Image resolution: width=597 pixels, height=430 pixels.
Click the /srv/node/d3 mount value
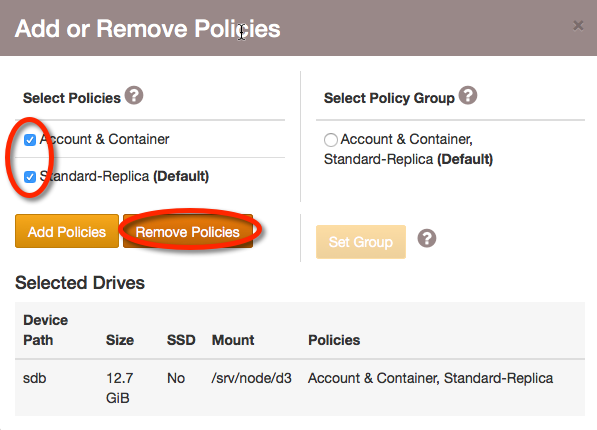point(252,378)
